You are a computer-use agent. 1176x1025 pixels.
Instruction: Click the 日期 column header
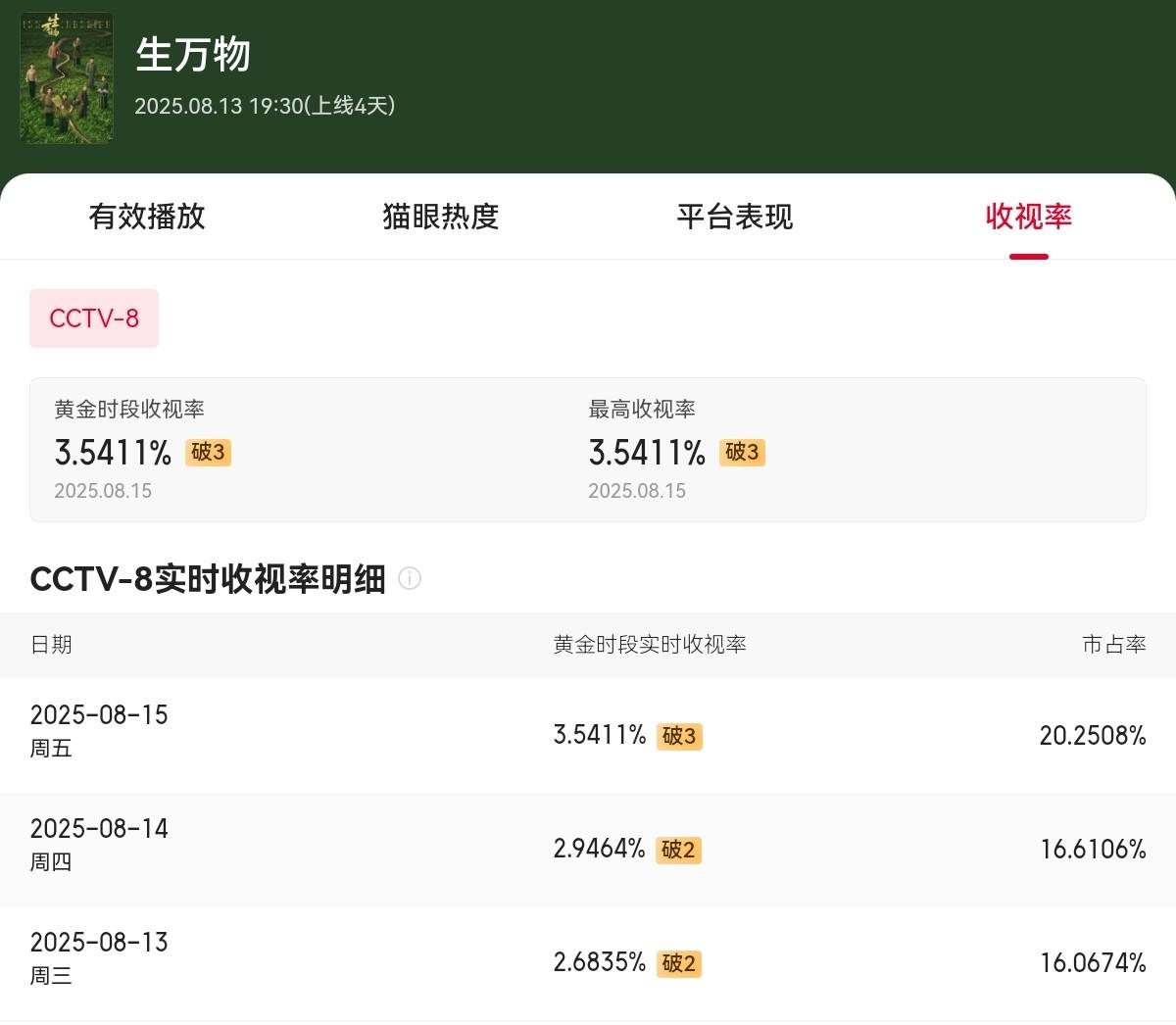[51, 645]
